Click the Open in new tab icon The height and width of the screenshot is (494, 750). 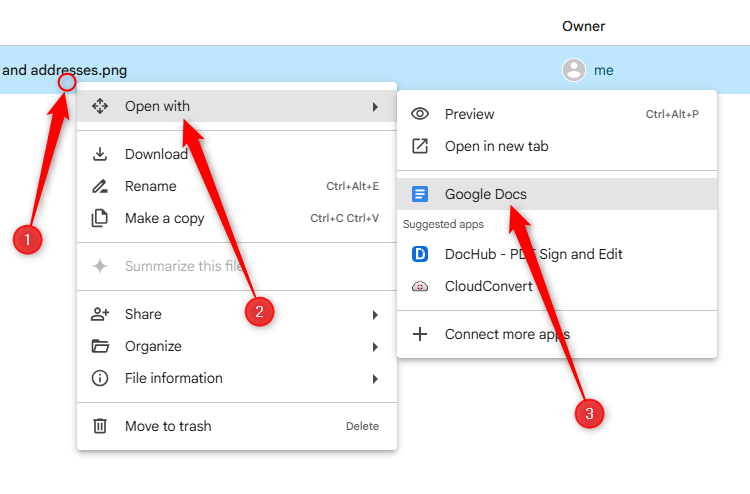[x=420, y=146]
